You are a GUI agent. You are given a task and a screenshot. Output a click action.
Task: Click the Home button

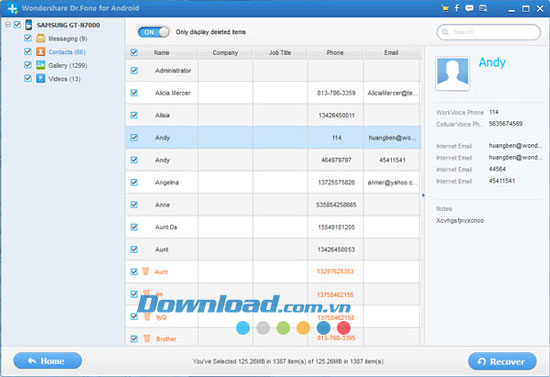point(48,361)
